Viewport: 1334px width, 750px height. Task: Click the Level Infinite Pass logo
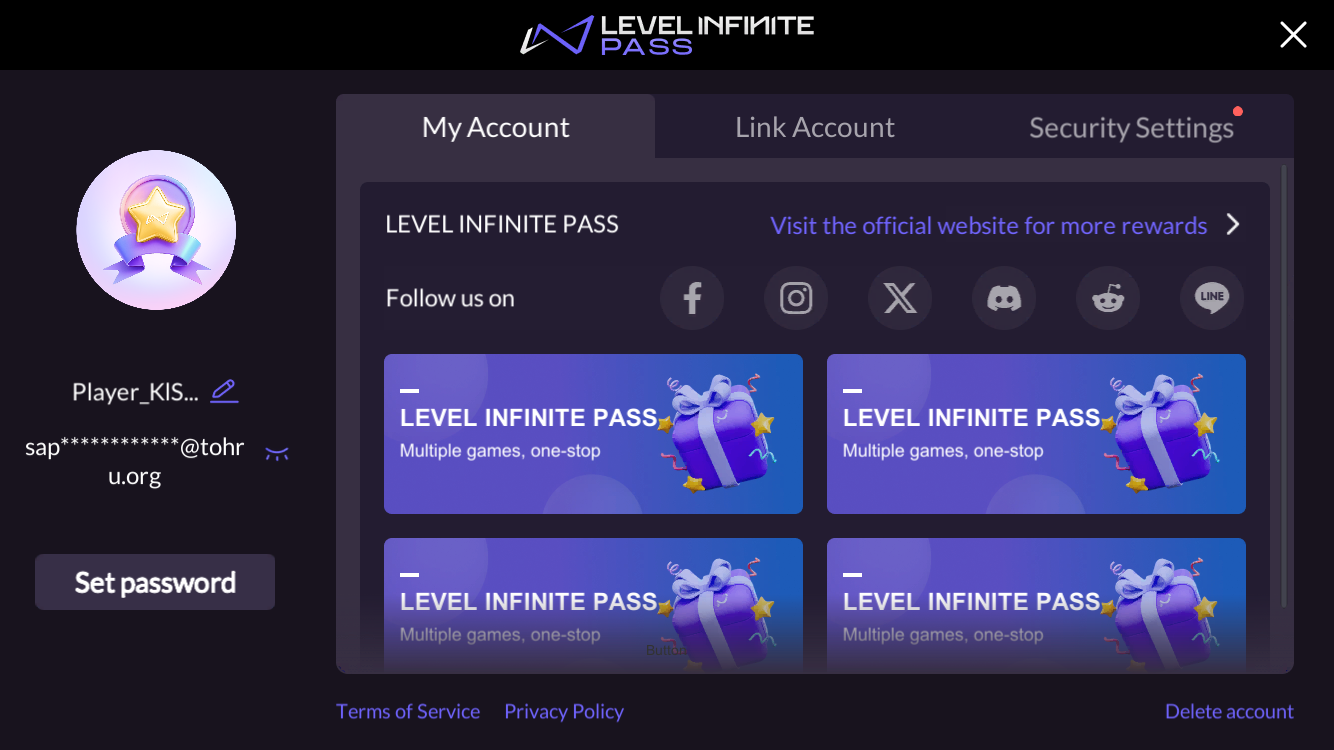tap(667, 34)
